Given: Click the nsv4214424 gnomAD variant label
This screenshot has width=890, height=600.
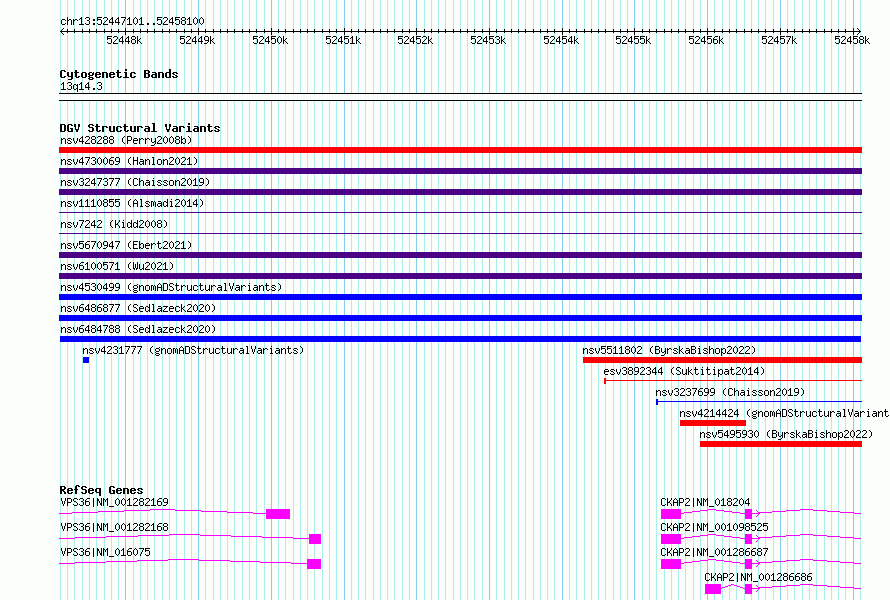Looking at the screenshot, I should coord(784,413).
